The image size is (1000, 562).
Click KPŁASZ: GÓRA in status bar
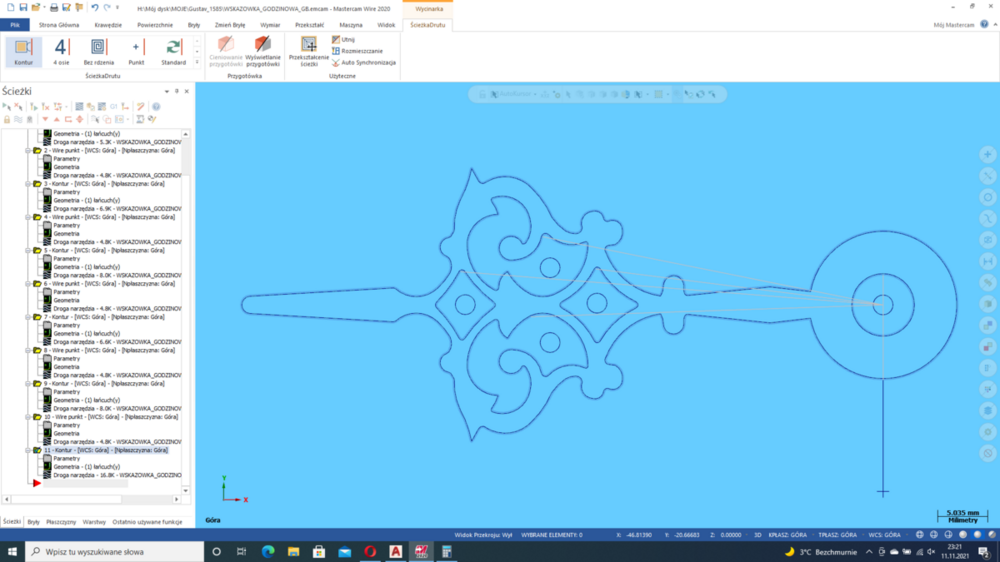point(788,535)
